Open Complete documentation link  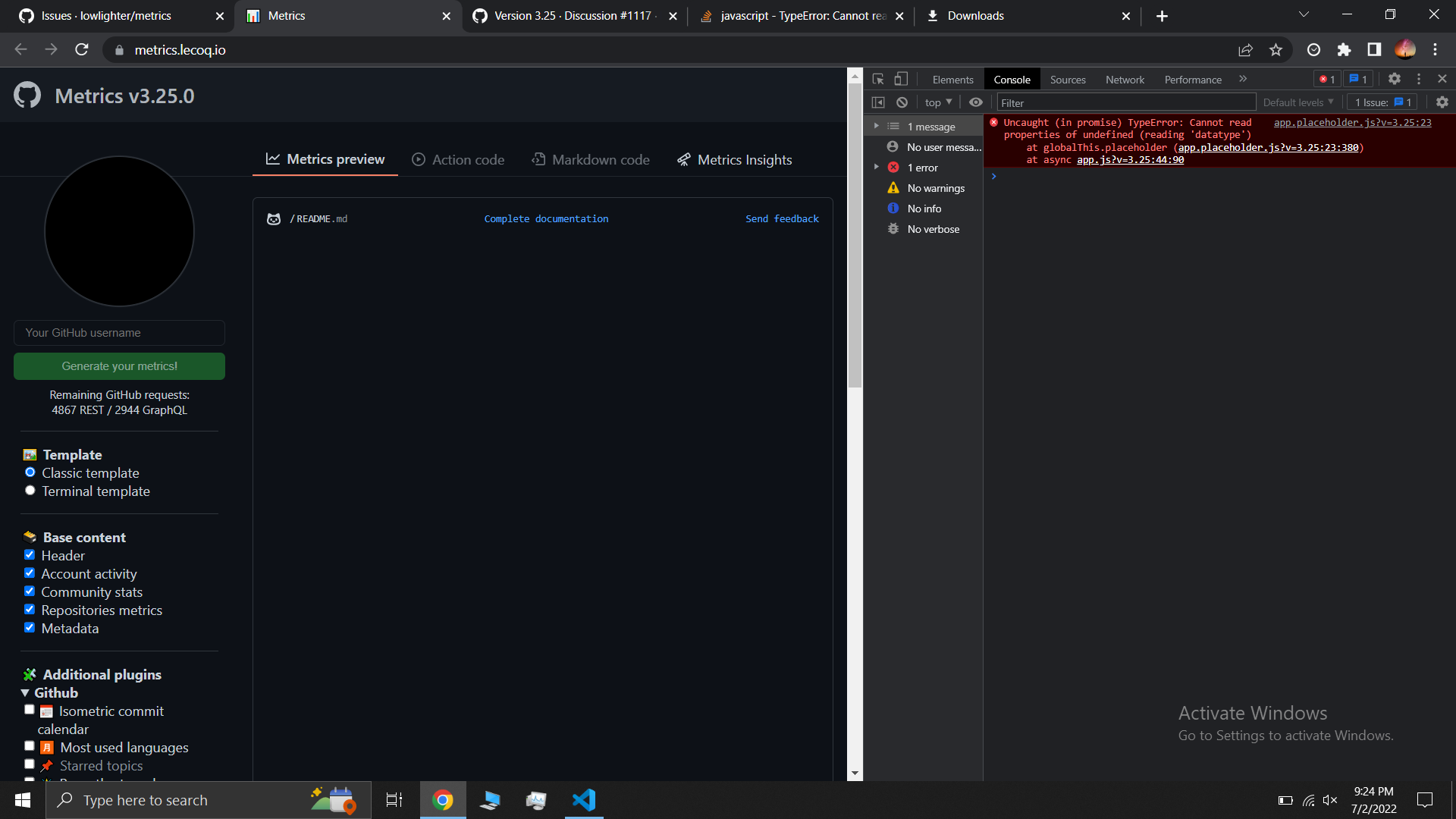[x=546, y=218]
